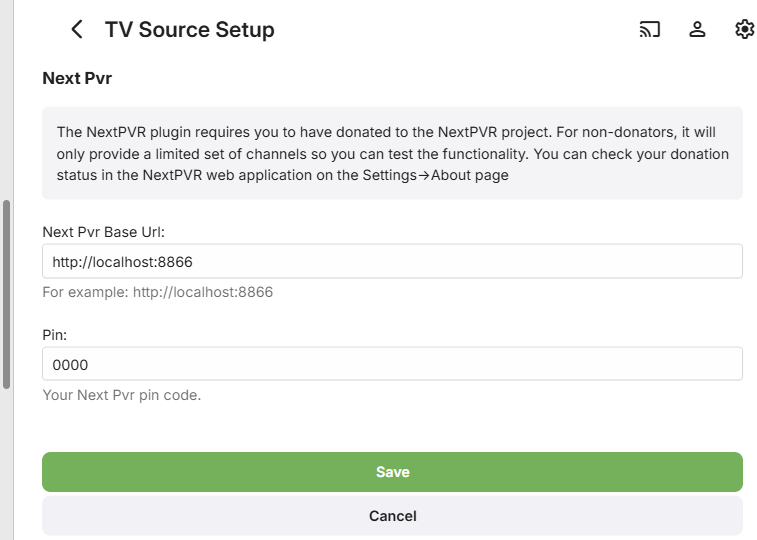Click the 'For example: http://localhost:8866' hint
Viewport: 757px width, 540px height.
pos(157,292)
